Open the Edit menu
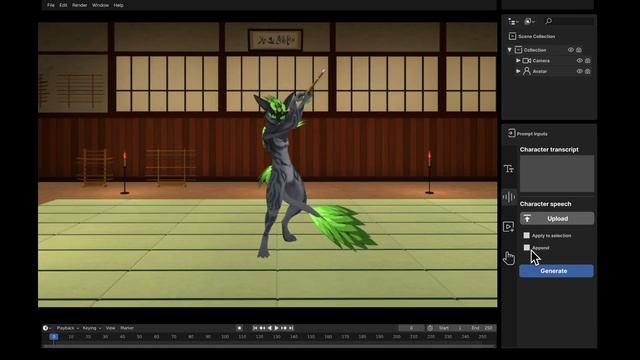640x360 pixels. point(63,5)
